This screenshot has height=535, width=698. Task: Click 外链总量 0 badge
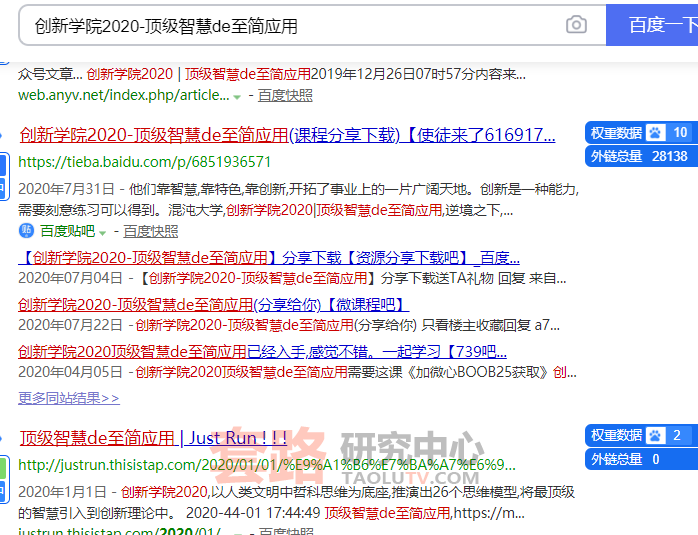pyautogui.click(x=641, y=459)
